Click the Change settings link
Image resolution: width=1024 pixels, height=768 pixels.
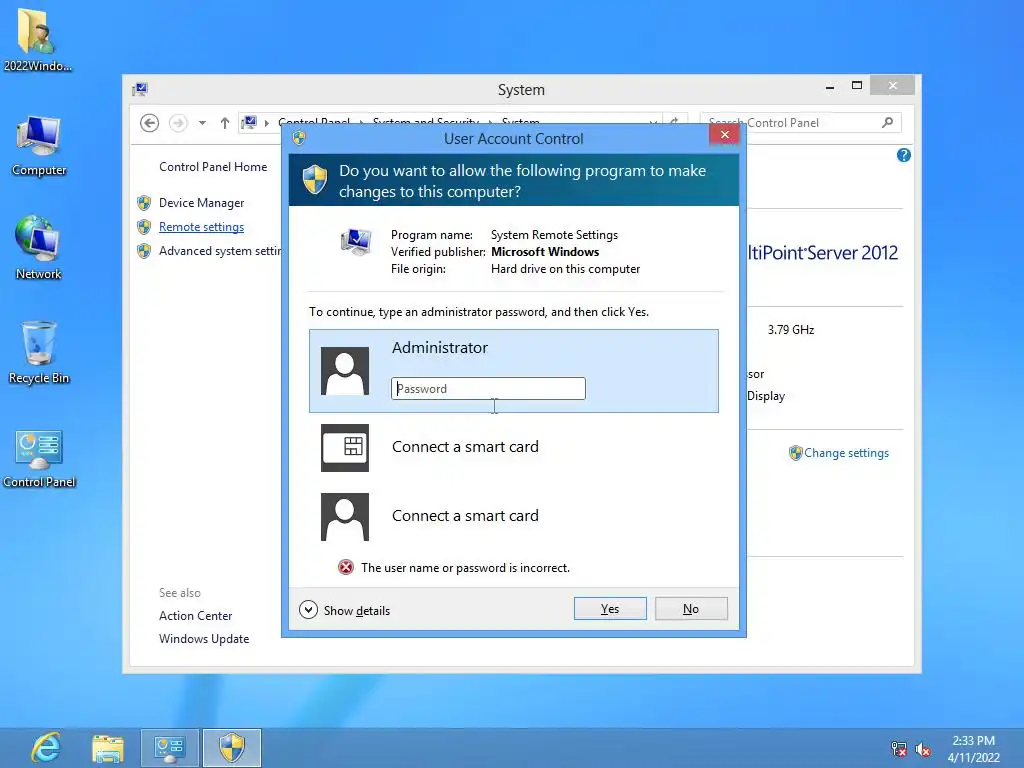[846, 453]
